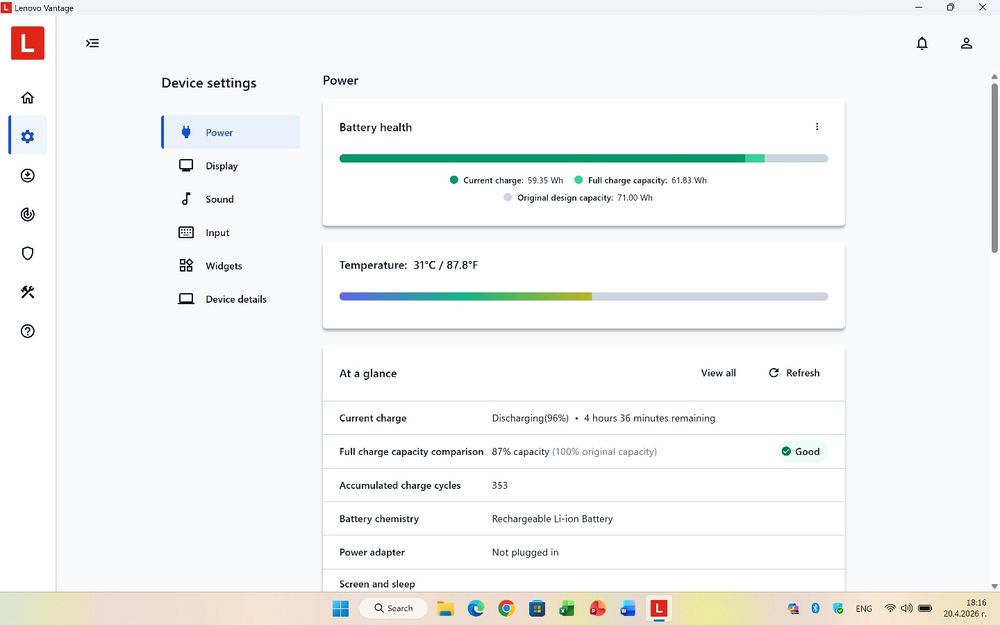Click the Discharging(96%) status text
Viewport: 1000px width, 625px height.
coord(530,418)
